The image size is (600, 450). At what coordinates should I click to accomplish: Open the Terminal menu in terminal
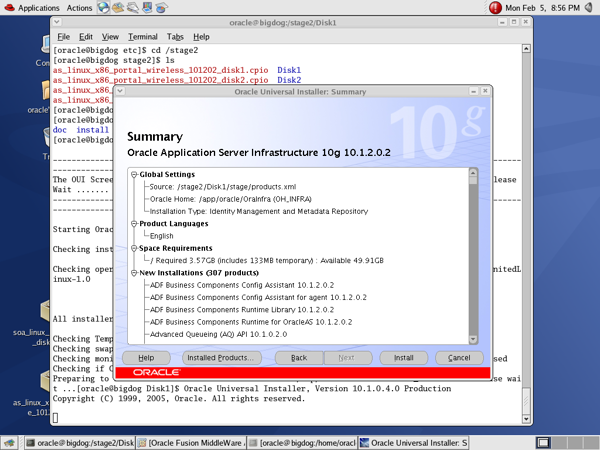coord(143,37)
